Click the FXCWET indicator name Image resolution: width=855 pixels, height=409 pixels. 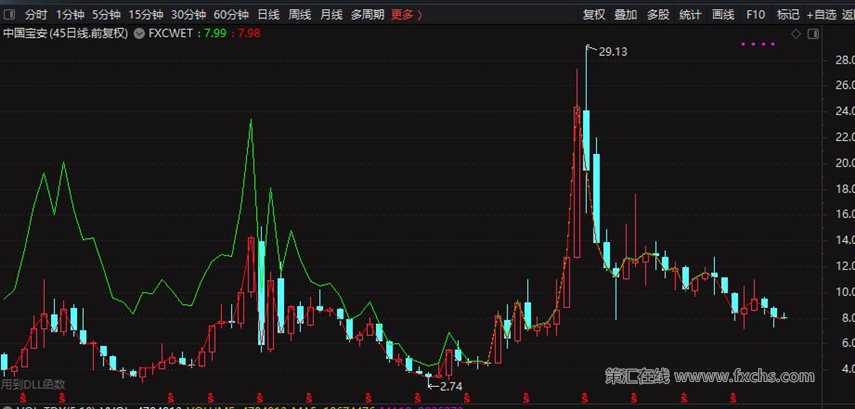point(171,33)
